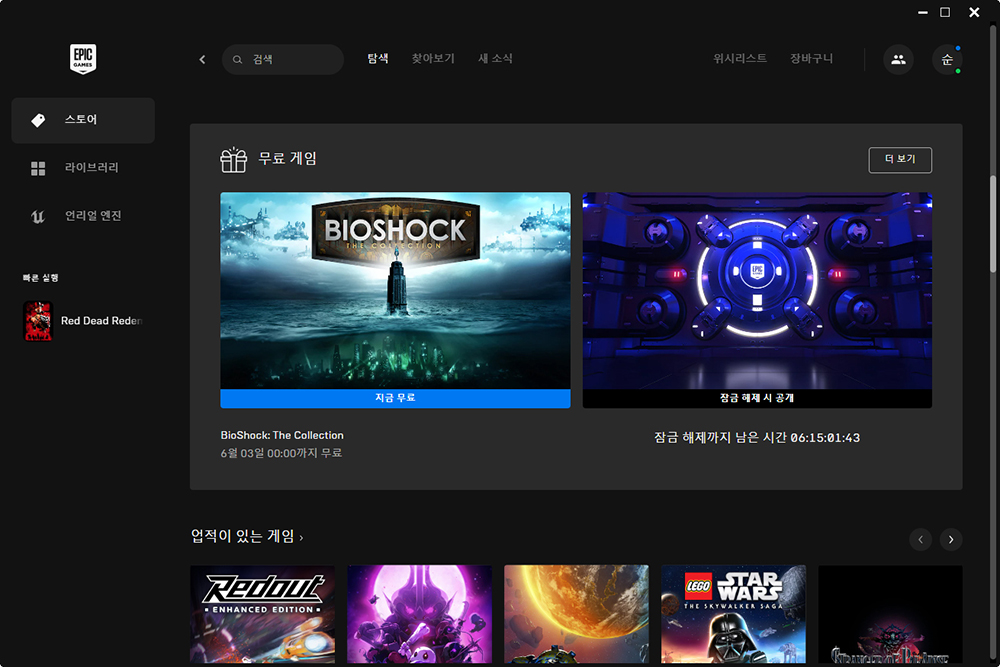Click the 검색 search field
Viewport: 1000px width, 667px height.
pos(283,59)
